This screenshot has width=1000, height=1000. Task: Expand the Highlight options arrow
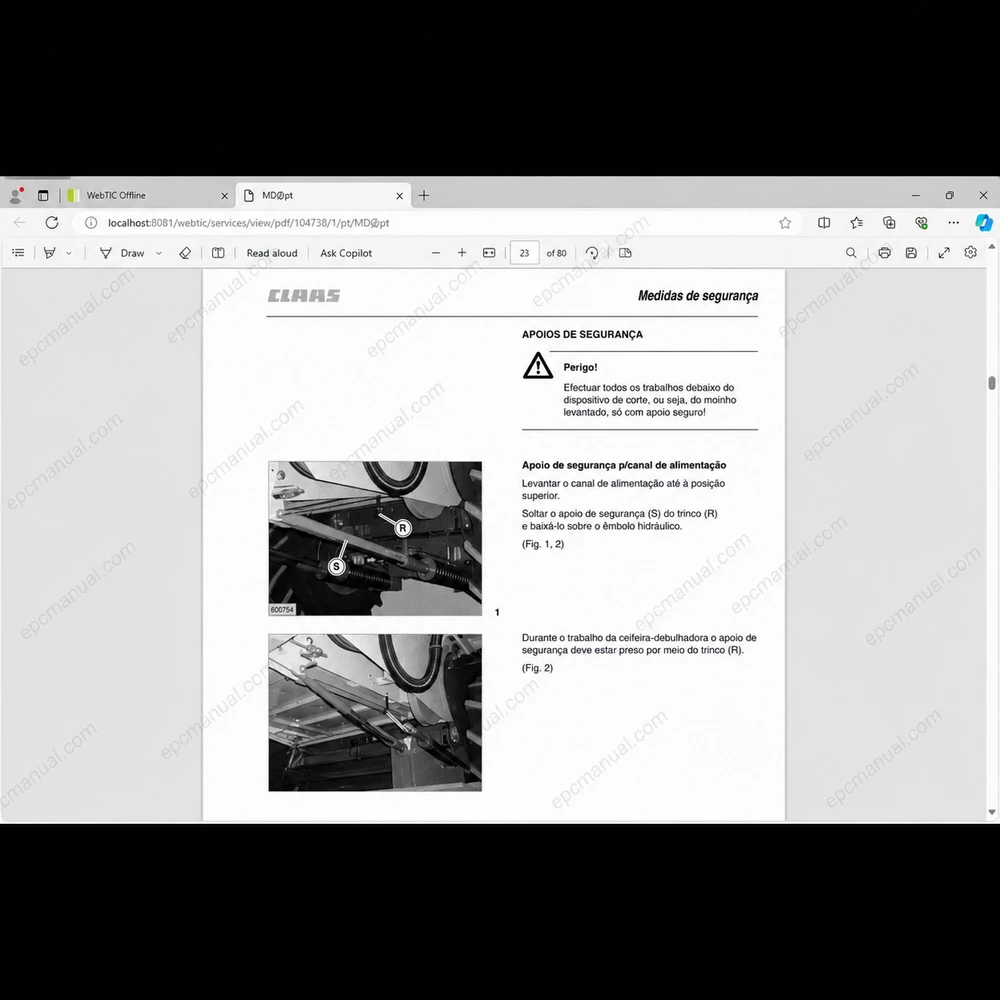coord(69,253)
